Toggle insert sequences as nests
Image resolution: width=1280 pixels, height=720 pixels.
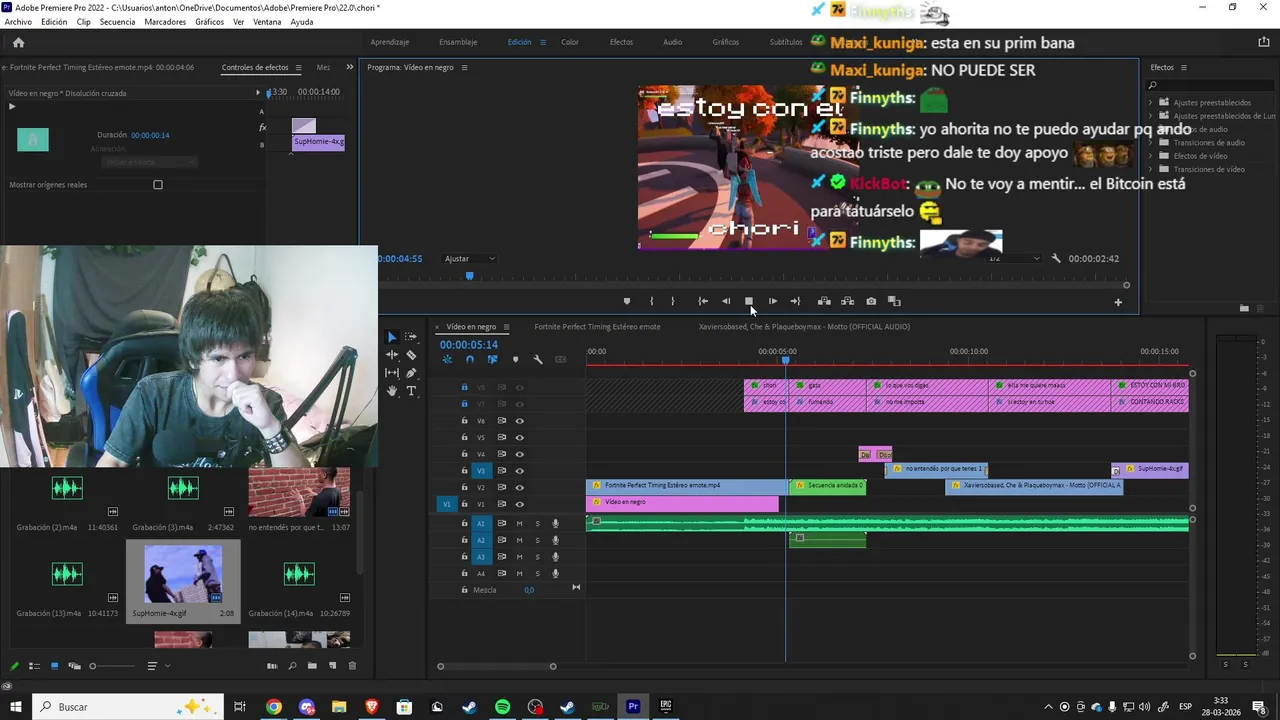447,360
